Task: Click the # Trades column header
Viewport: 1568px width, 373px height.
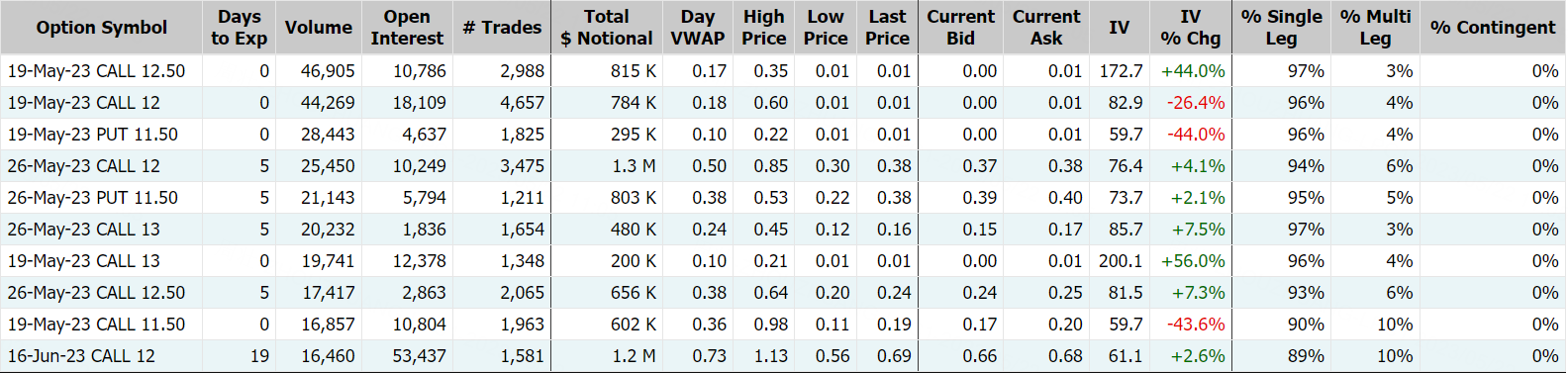Action: tap(502, 28)
